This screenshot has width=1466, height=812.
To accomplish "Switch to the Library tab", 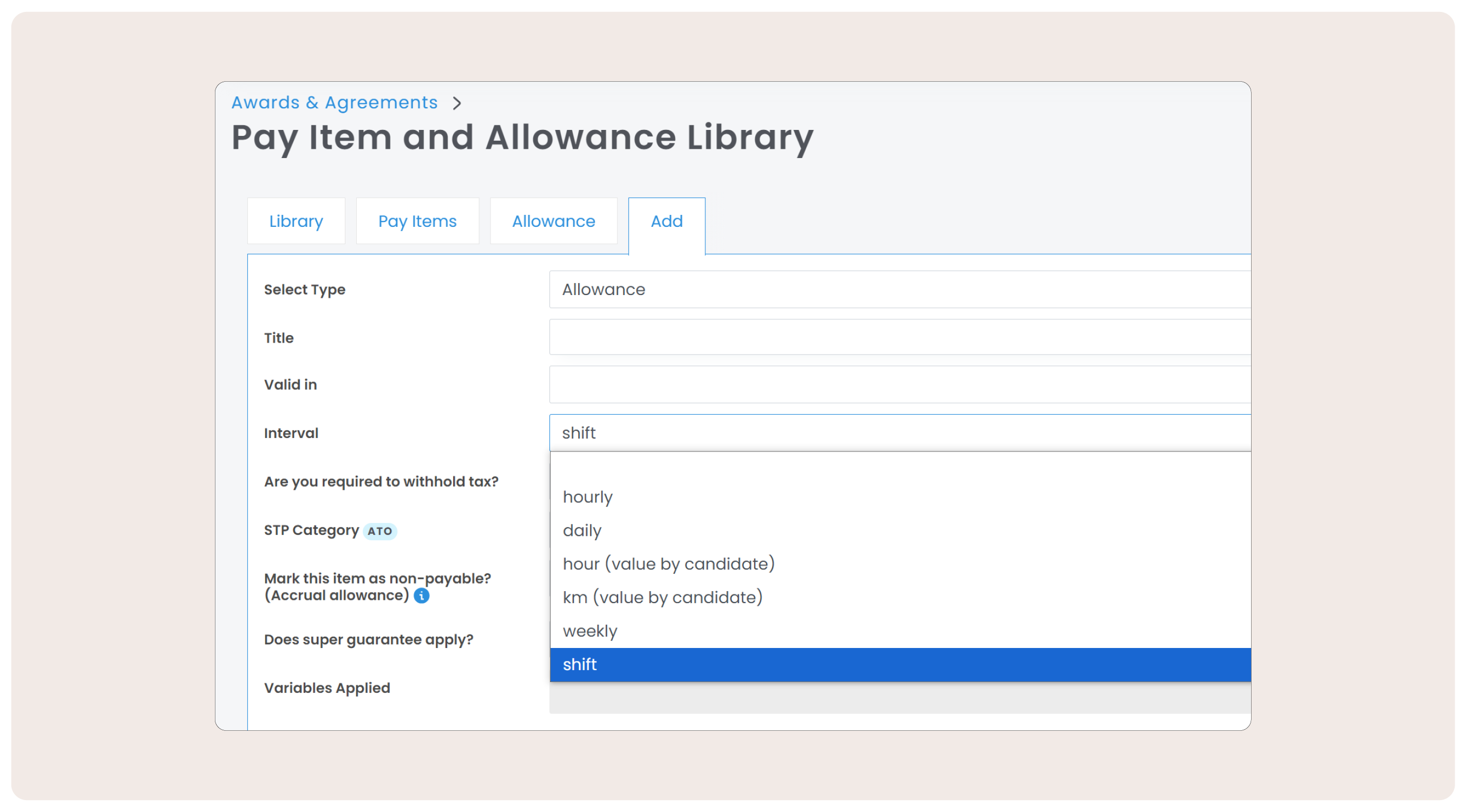I will point(296,221).
